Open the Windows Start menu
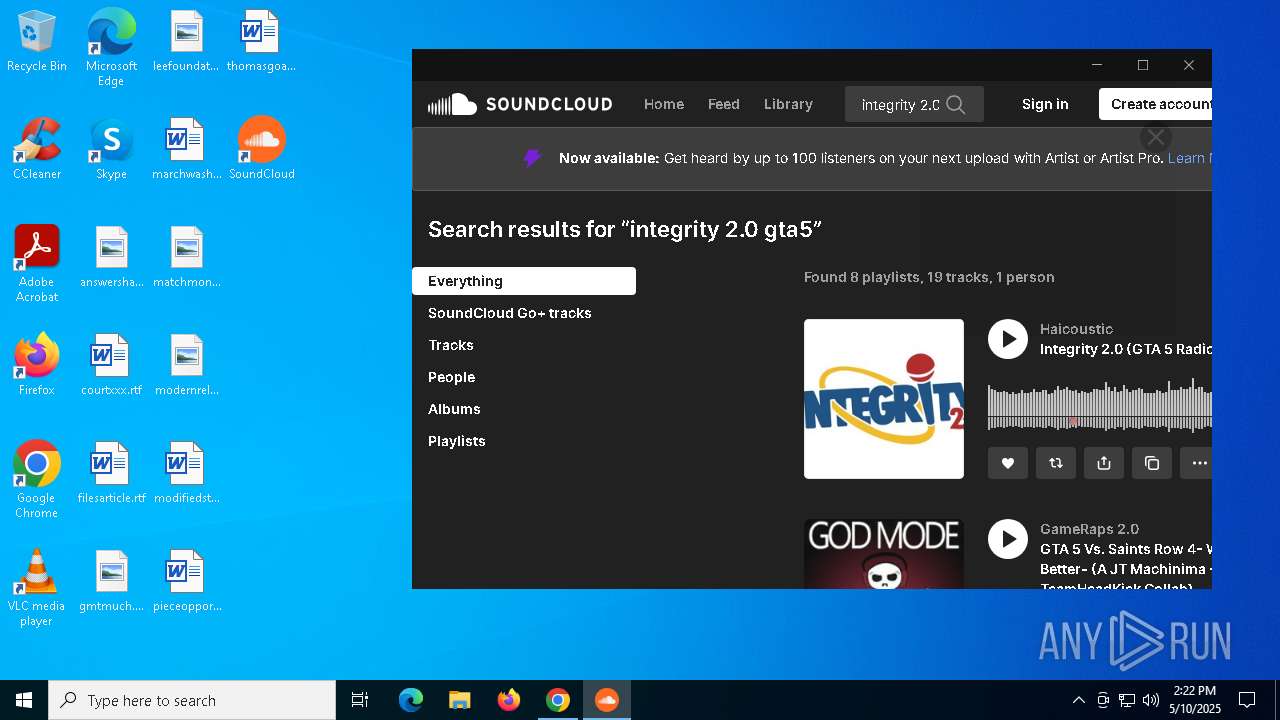Viewport: 1280px width, 720px height. (24, 700)
